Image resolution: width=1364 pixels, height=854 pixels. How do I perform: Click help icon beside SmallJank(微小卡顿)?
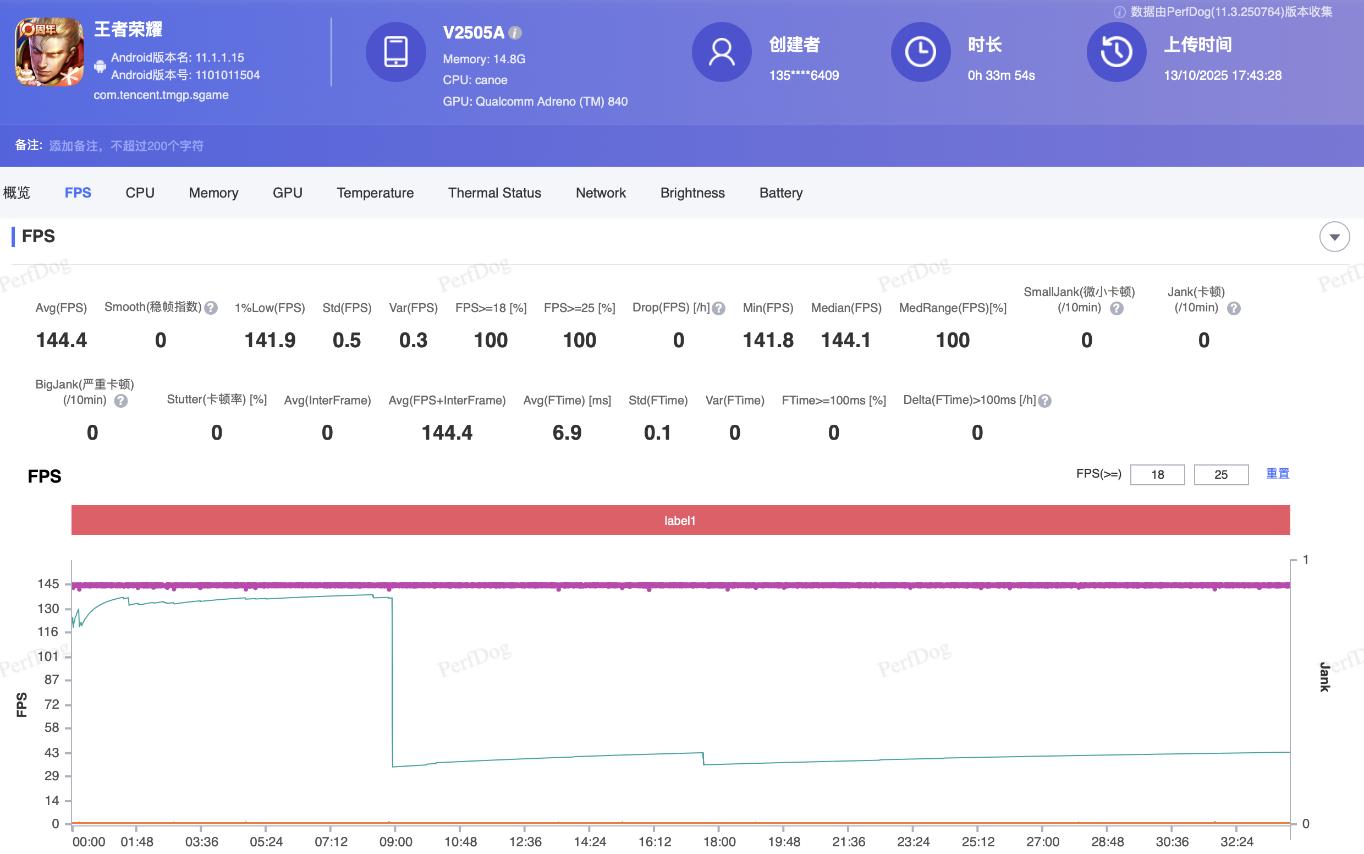(1117, 308)
